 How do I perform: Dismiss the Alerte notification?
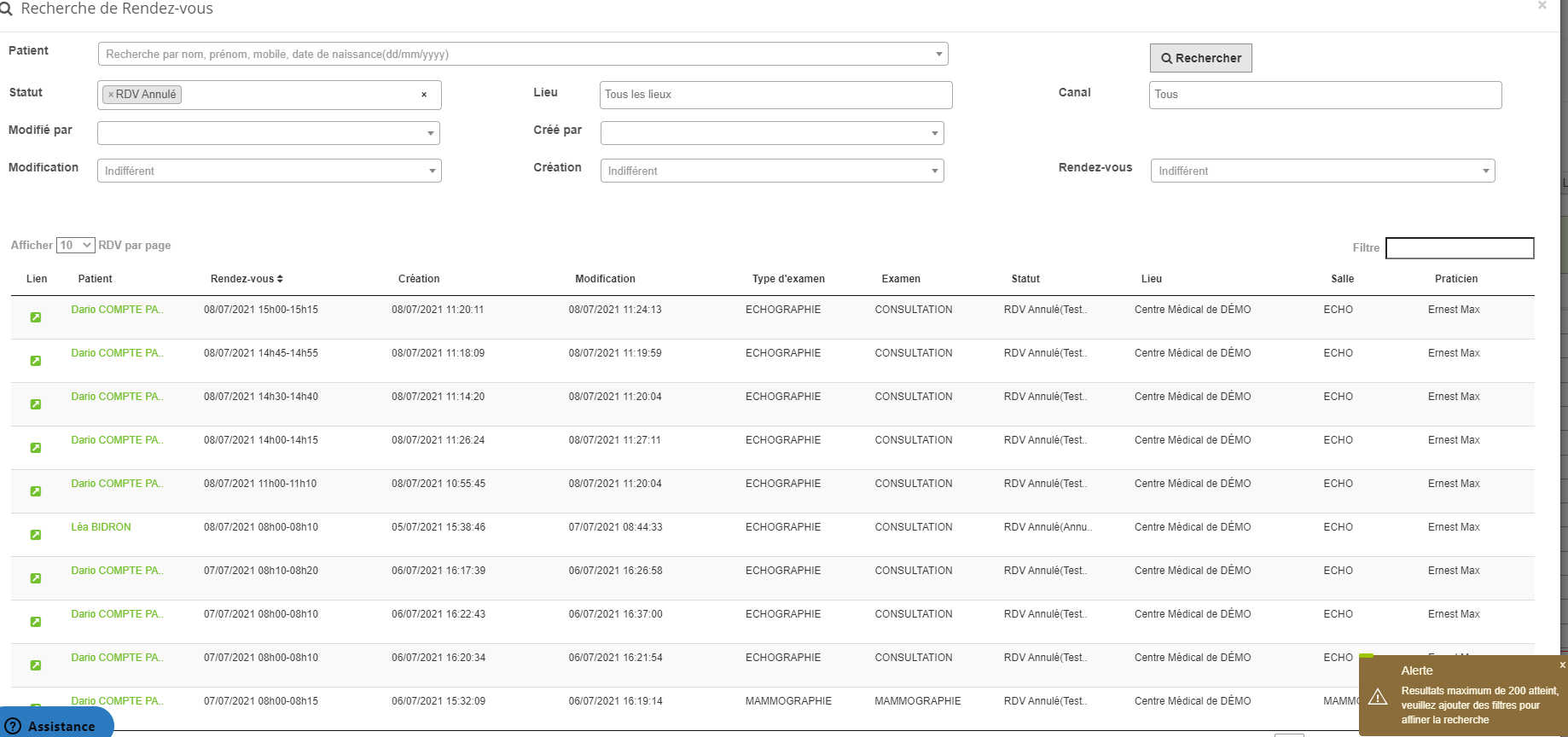tap(1562, 665)
